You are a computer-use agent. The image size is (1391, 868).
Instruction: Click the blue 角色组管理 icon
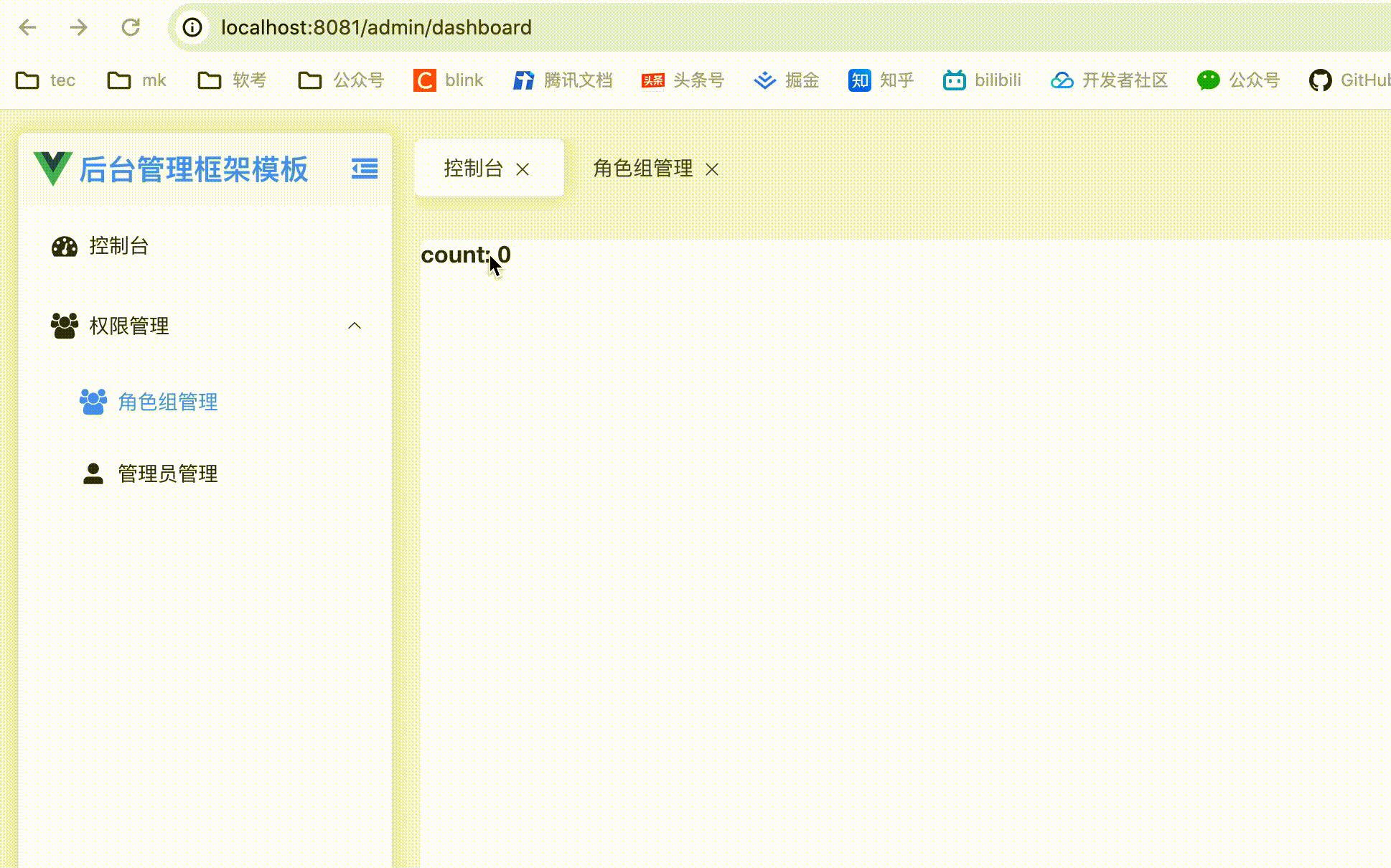[x=93, y=402]
